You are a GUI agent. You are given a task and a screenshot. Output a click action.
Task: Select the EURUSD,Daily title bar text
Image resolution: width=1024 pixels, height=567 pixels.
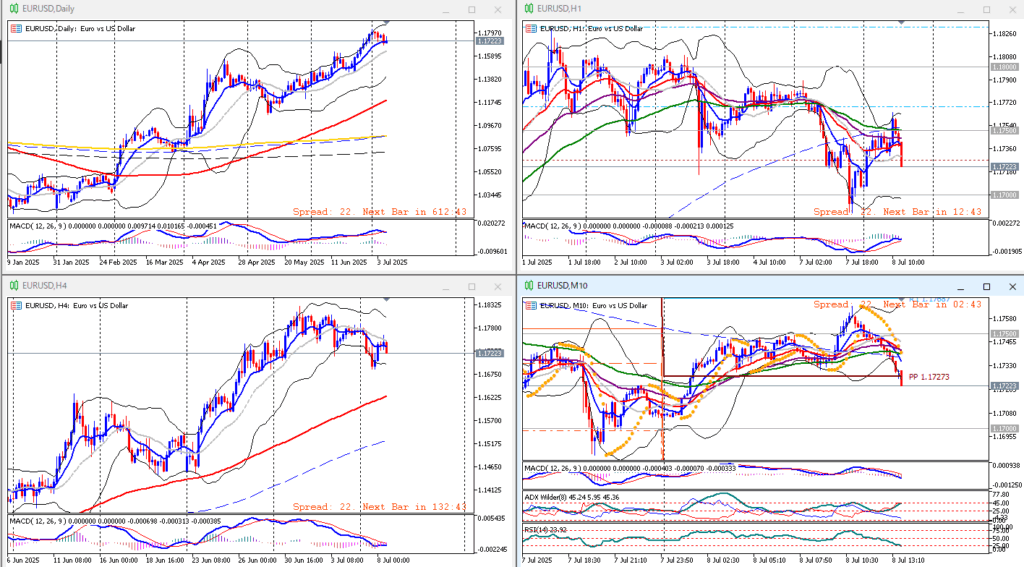[x=48, y=9]
